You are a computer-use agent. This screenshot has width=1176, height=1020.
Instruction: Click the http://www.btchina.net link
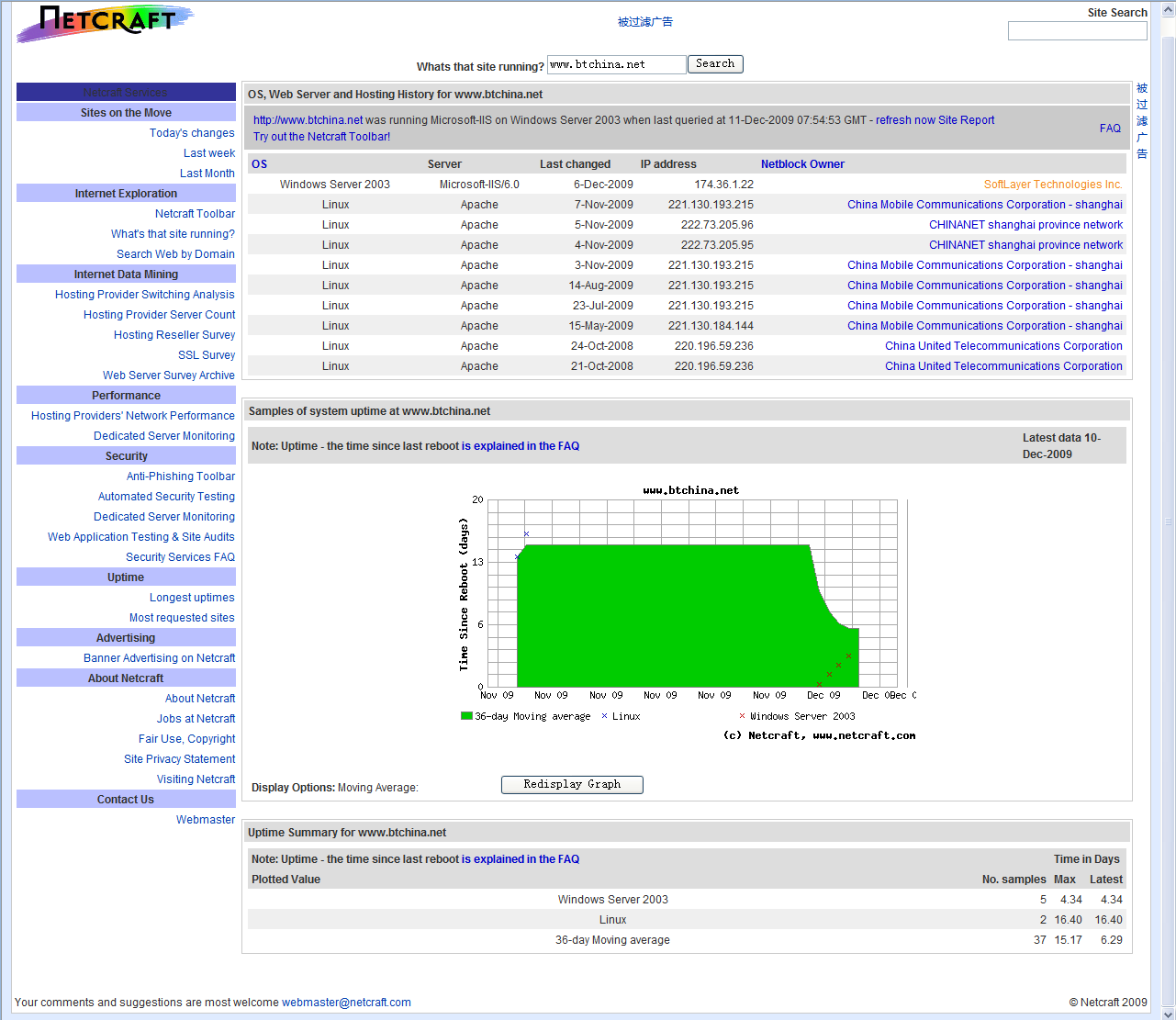pyautogui.click(x=308, y=120)
